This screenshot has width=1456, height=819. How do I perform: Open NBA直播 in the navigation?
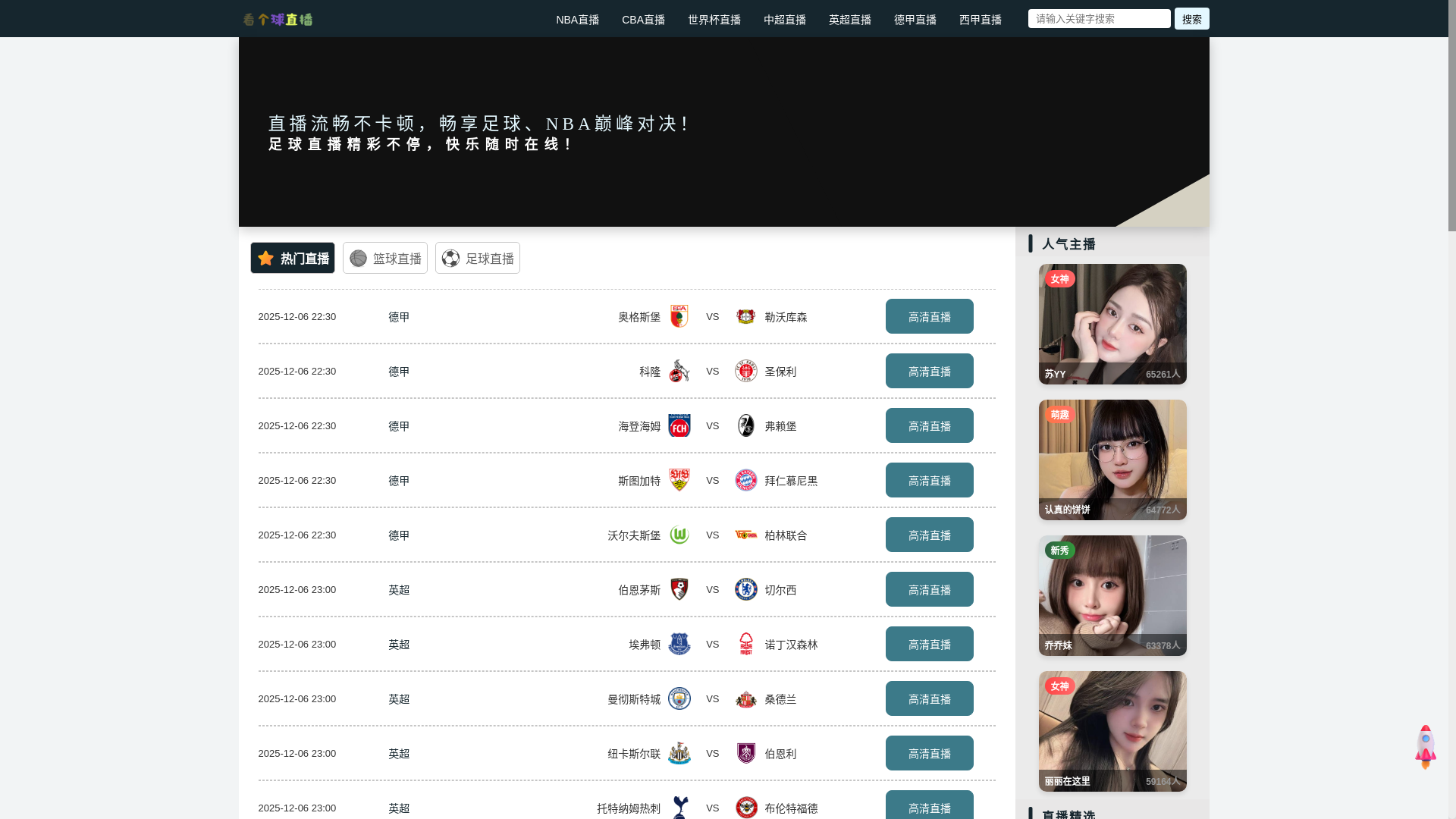[x=578, y=19]
